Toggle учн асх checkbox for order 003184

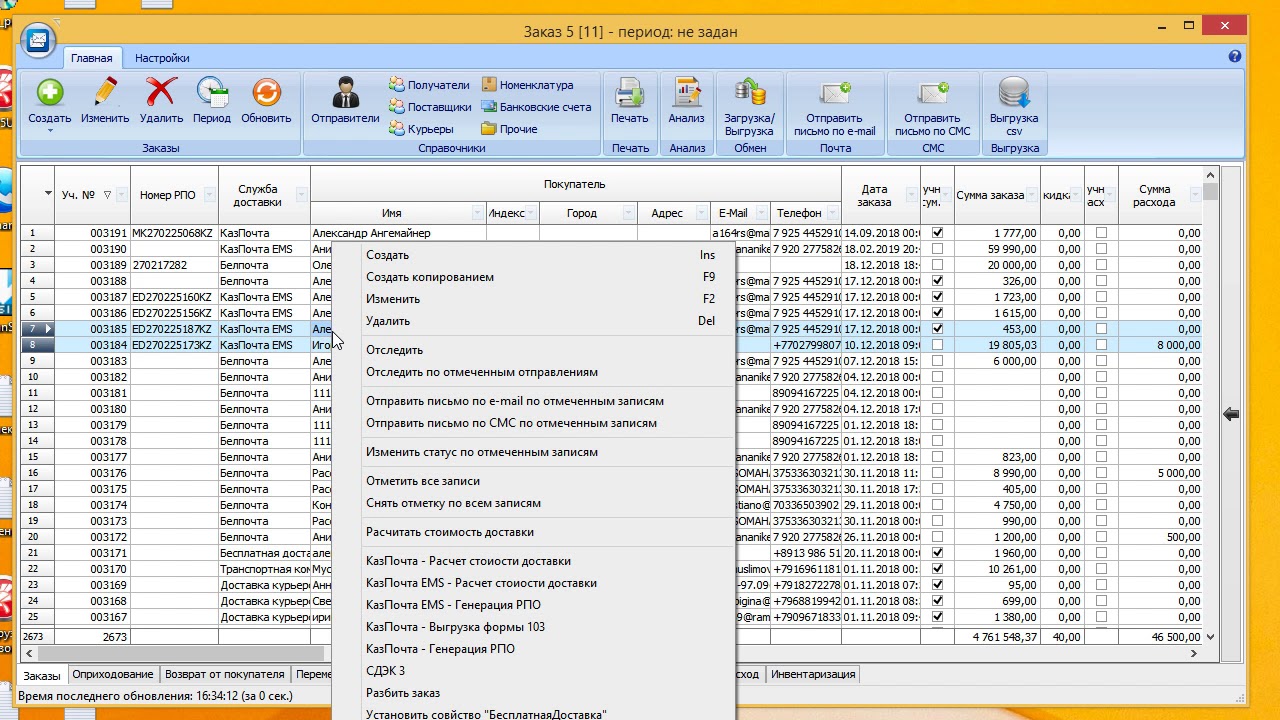click(x=1101, y=345)
